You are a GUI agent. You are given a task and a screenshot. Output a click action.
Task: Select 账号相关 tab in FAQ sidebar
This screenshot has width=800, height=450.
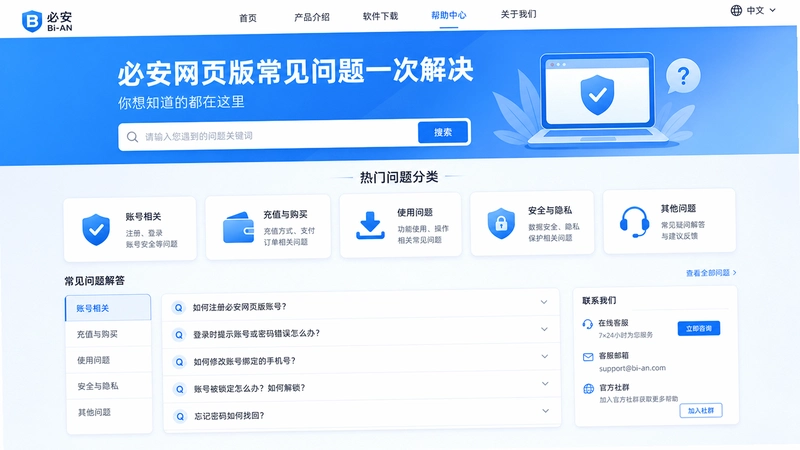click(x=108, y=308)
